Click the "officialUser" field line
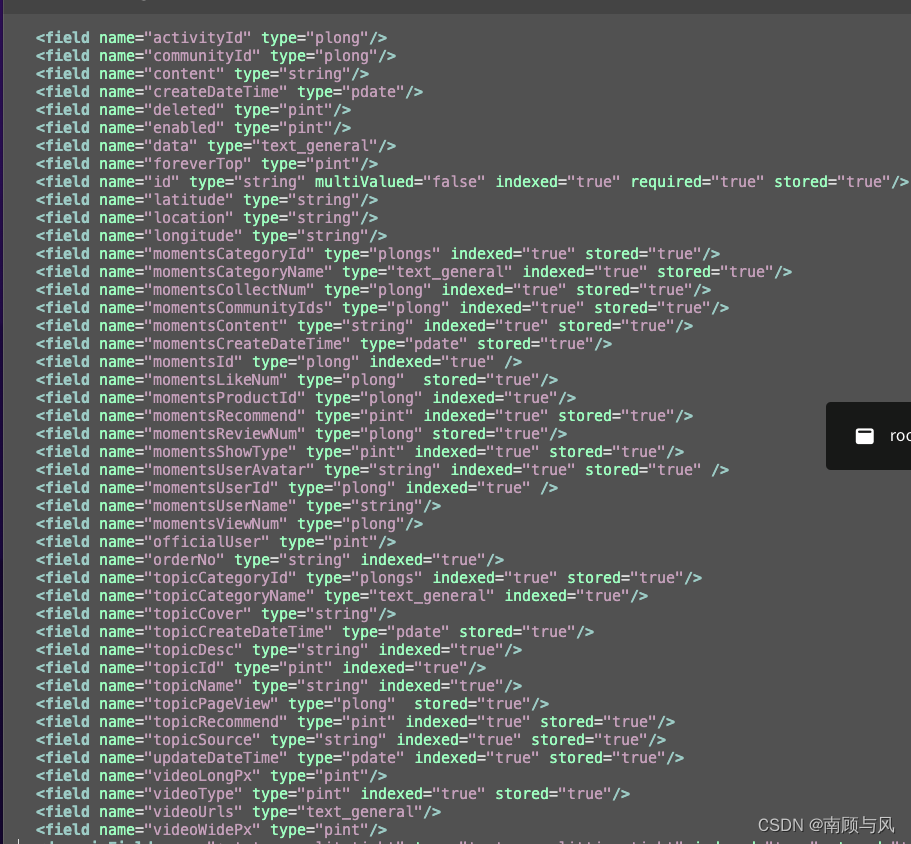The image size is (911, 844). (200, 541)
